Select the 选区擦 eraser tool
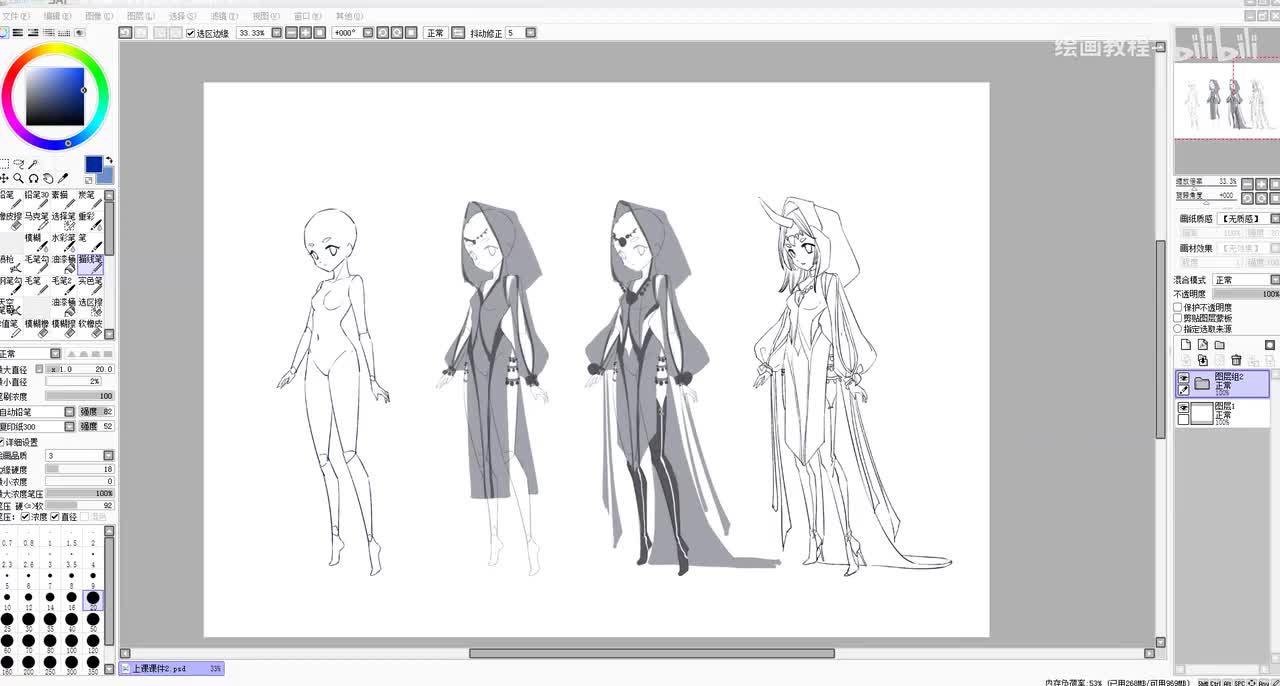Viewport: 1280px width, 686px height. 90,308
